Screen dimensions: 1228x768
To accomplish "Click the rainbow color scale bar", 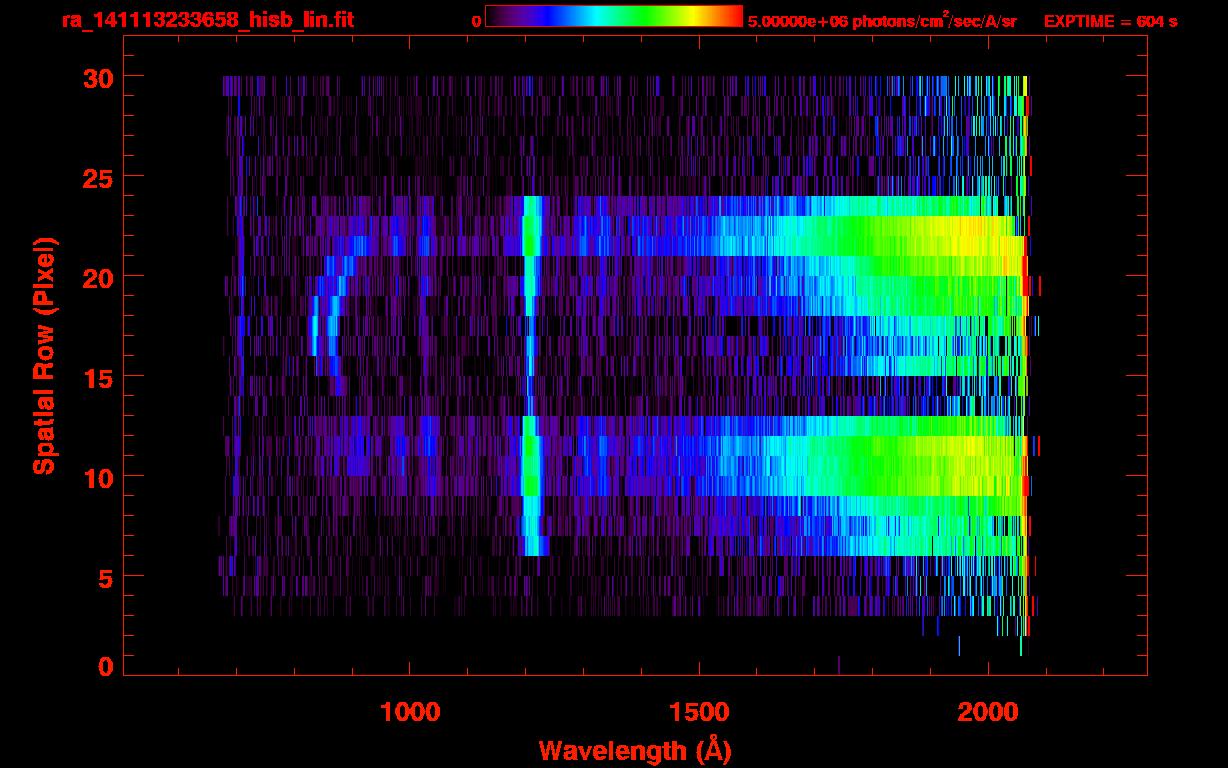I will [x=614, y=17].
